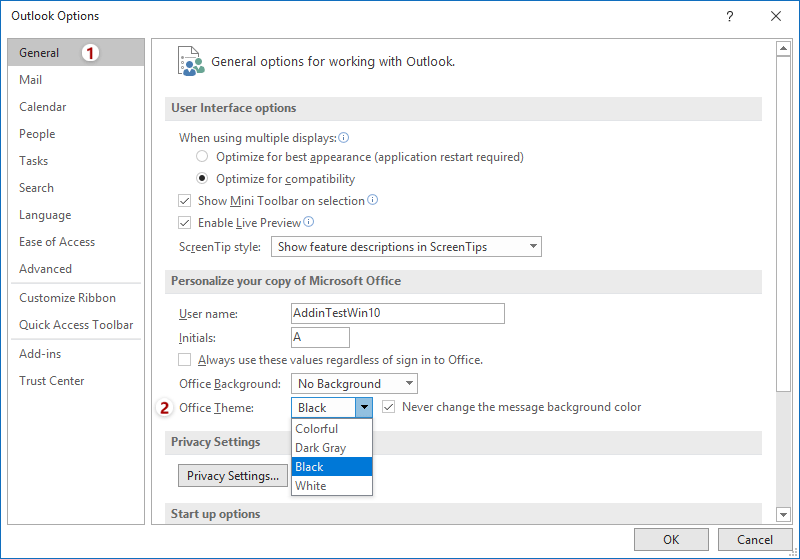Confirm changes with the OK button
This screenshot has height=559, width=800.
click(671, 540)
